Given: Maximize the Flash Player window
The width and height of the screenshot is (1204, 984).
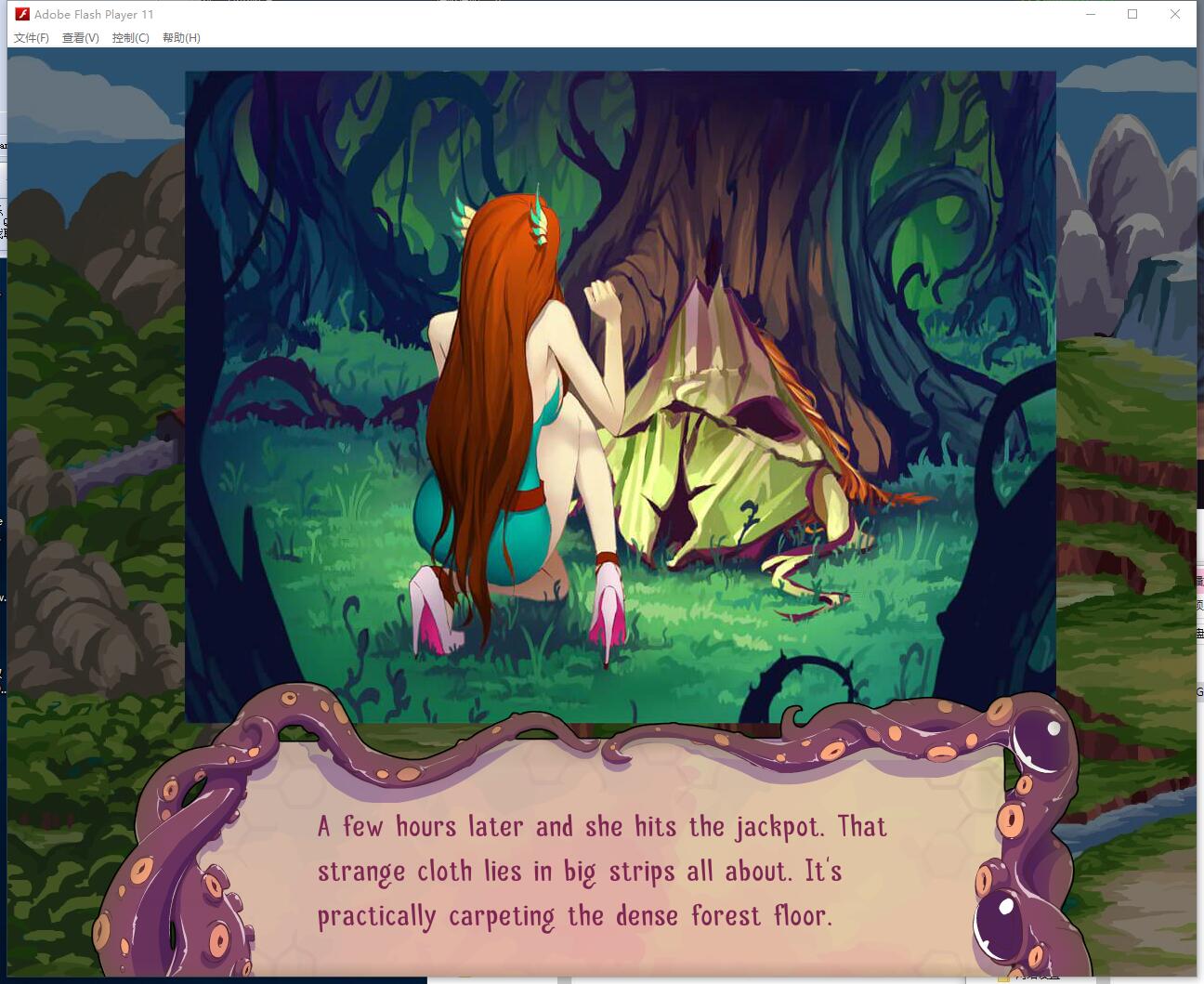Looking at the screenshot, I should point(1132,14).
